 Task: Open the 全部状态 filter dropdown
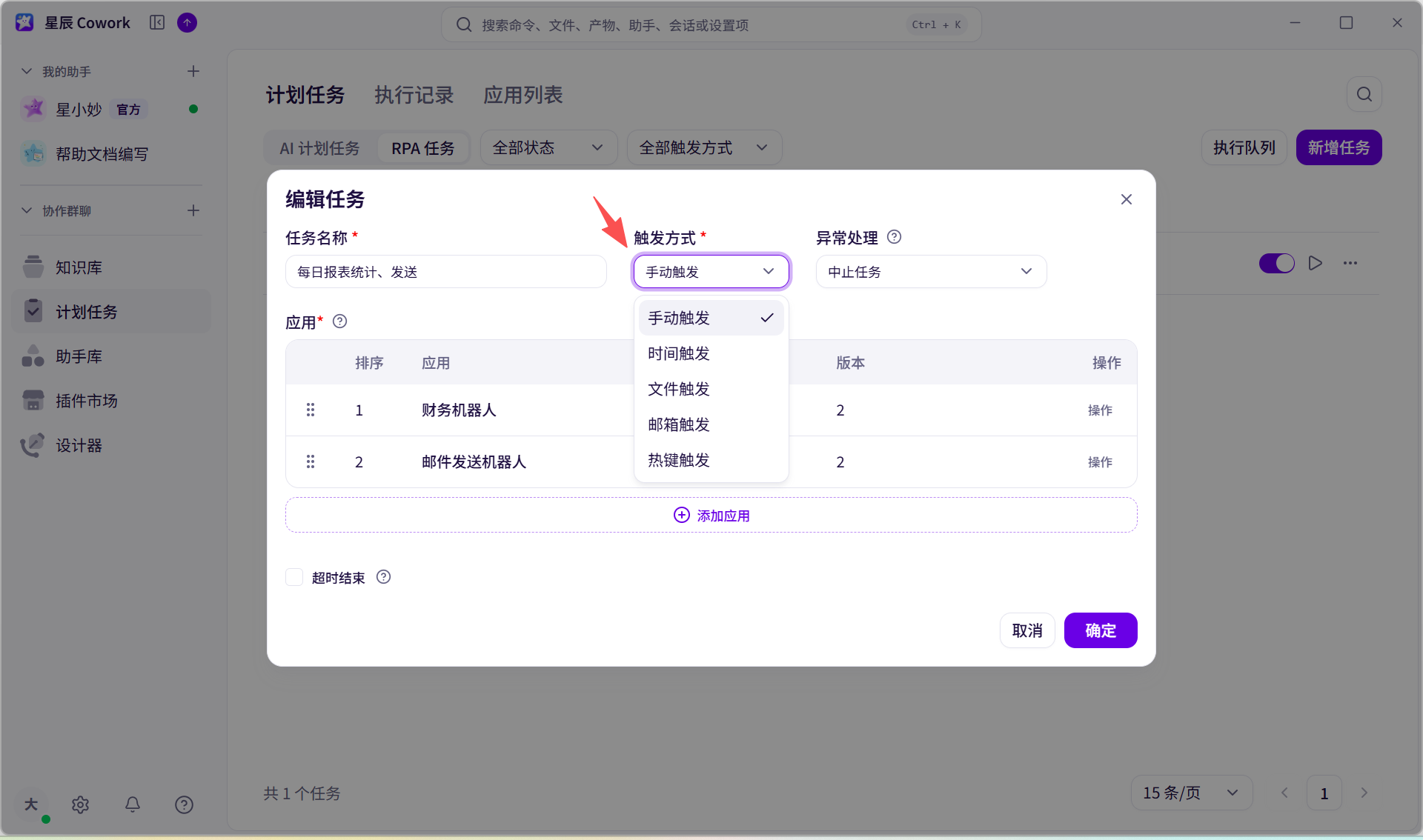(548, 147)
